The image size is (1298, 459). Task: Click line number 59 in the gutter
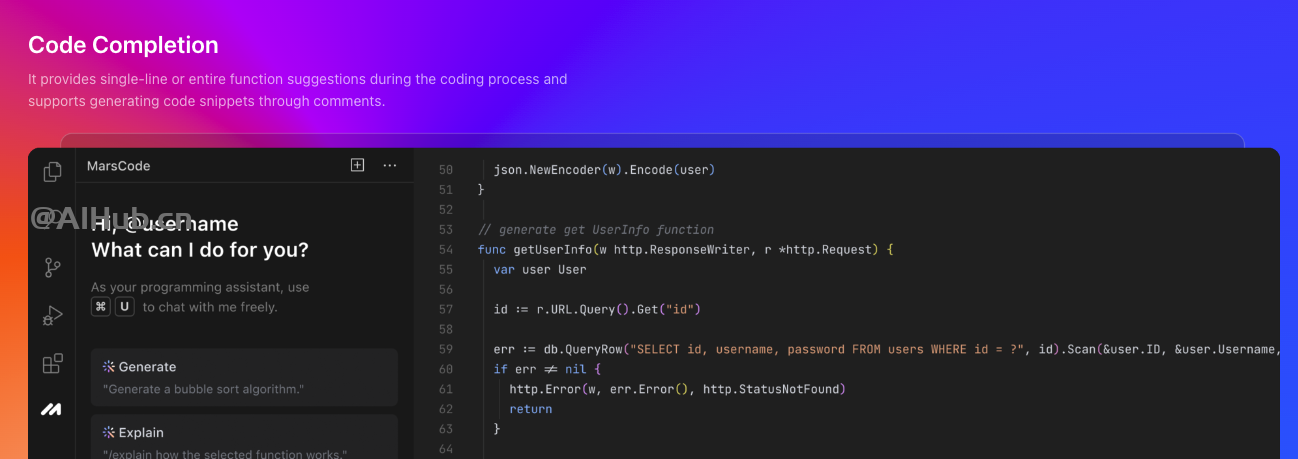point(446,349)
